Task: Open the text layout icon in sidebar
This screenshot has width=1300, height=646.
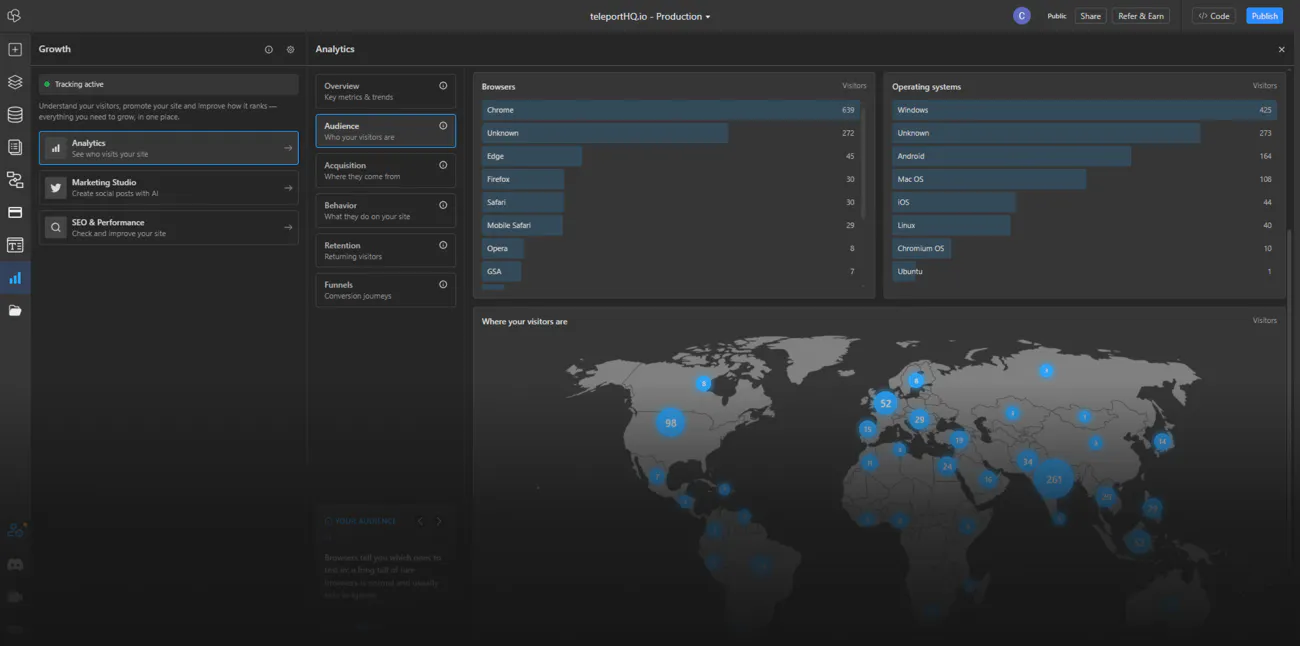Action: 15,245
